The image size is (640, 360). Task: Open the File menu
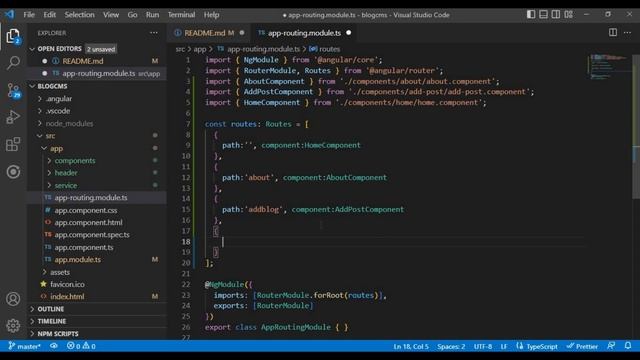click(x=29, y=15)
